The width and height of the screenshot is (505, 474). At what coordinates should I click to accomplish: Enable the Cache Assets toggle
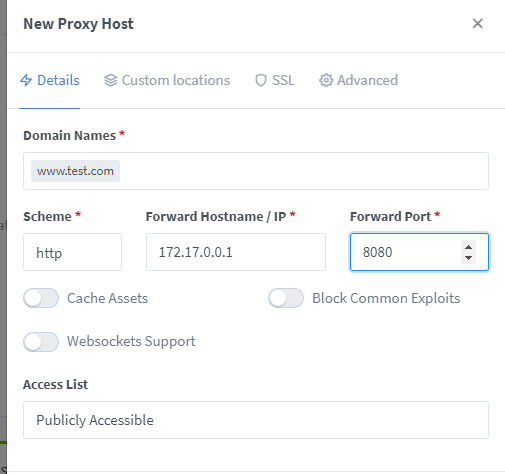tap(41, 298)
